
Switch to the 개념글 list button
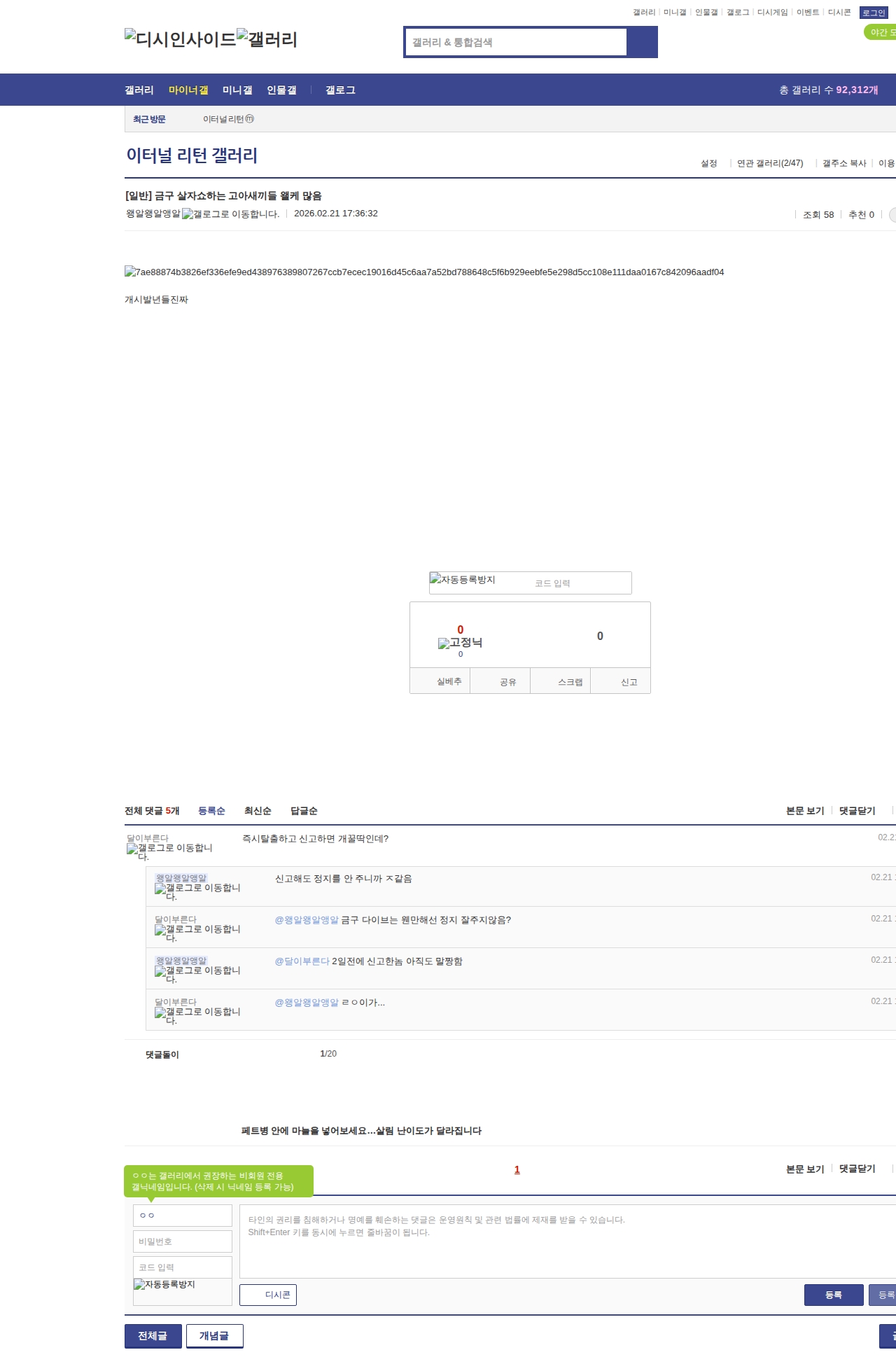215,1336
